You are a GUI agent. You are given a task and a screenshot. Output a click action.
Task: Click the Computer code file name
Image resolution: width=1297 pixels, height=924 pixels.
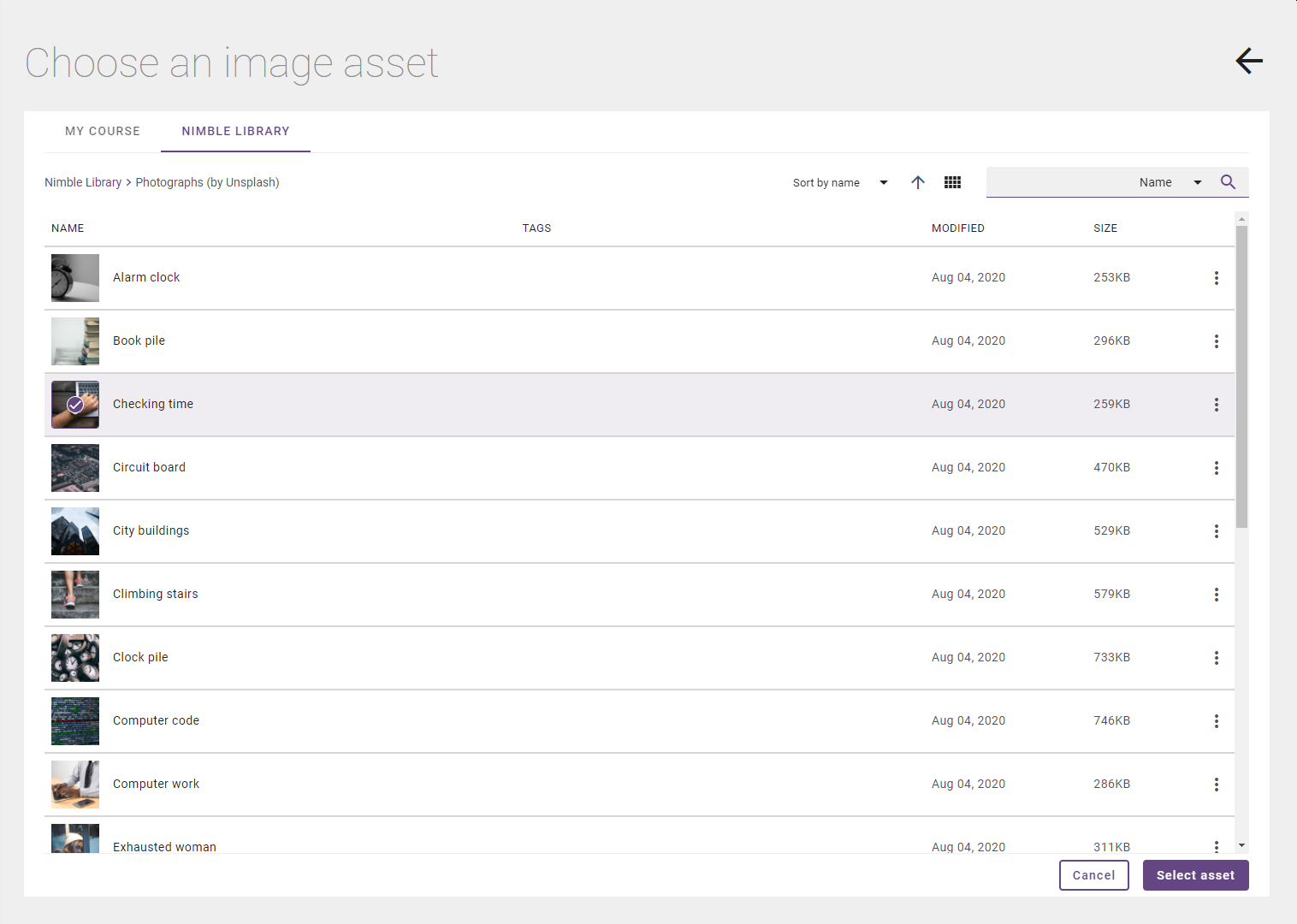[x=156, y=720]
